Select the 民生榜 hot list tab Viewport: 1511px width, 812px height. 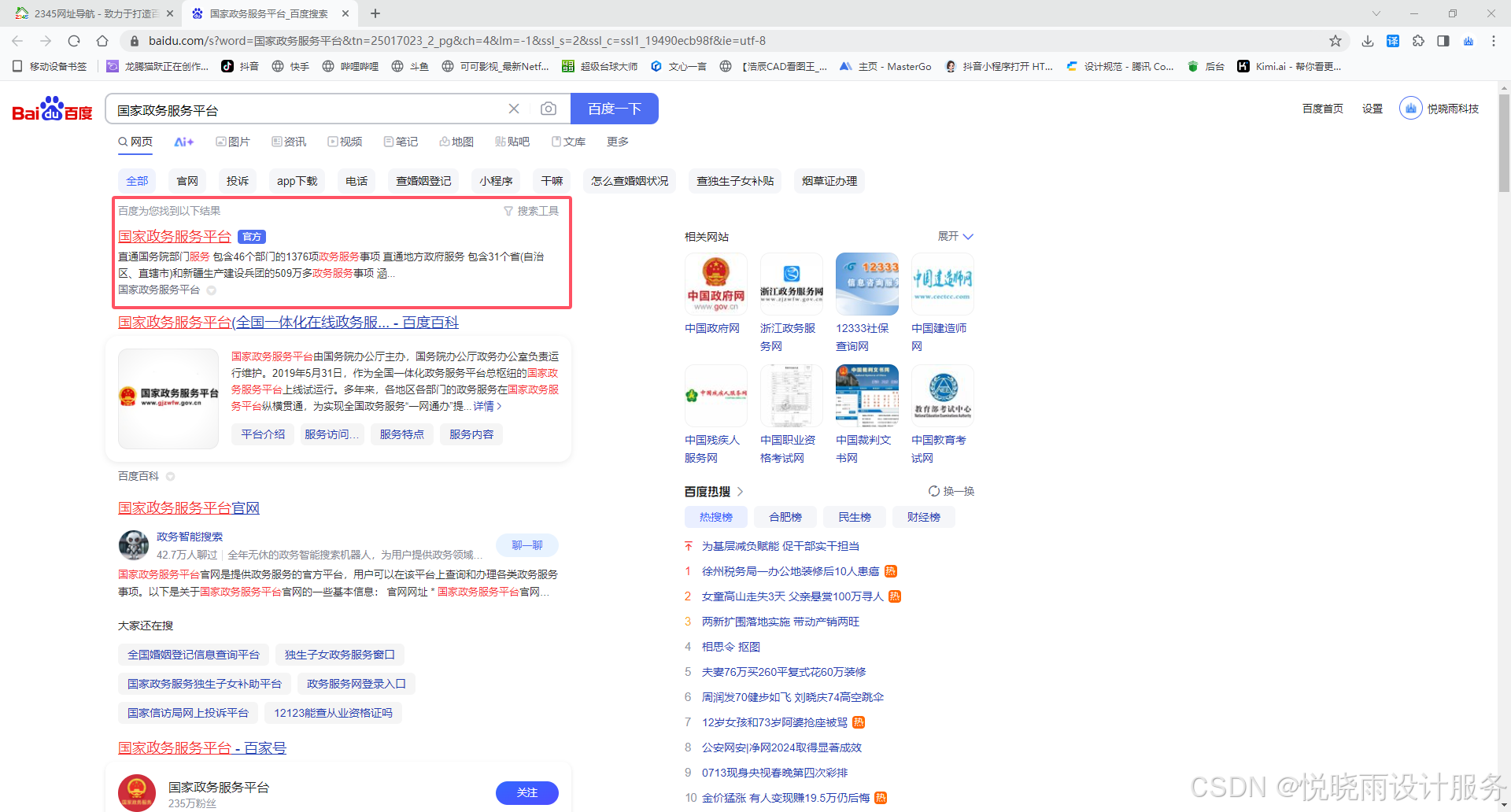pyautogui.click(x=855, y=517)
